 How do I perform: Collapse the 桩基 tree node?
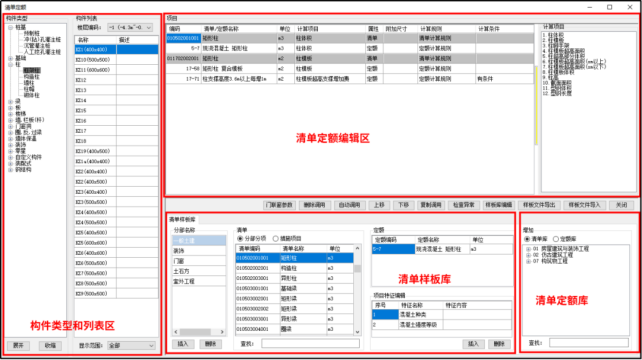[10, 27]
